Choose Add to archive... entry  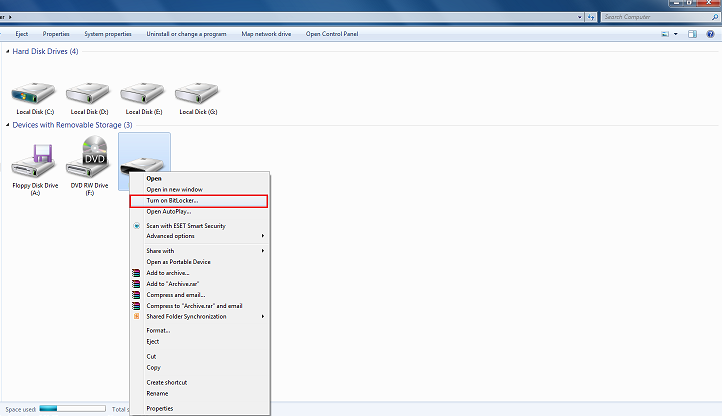pyautogui.click(x=199, y=273)
